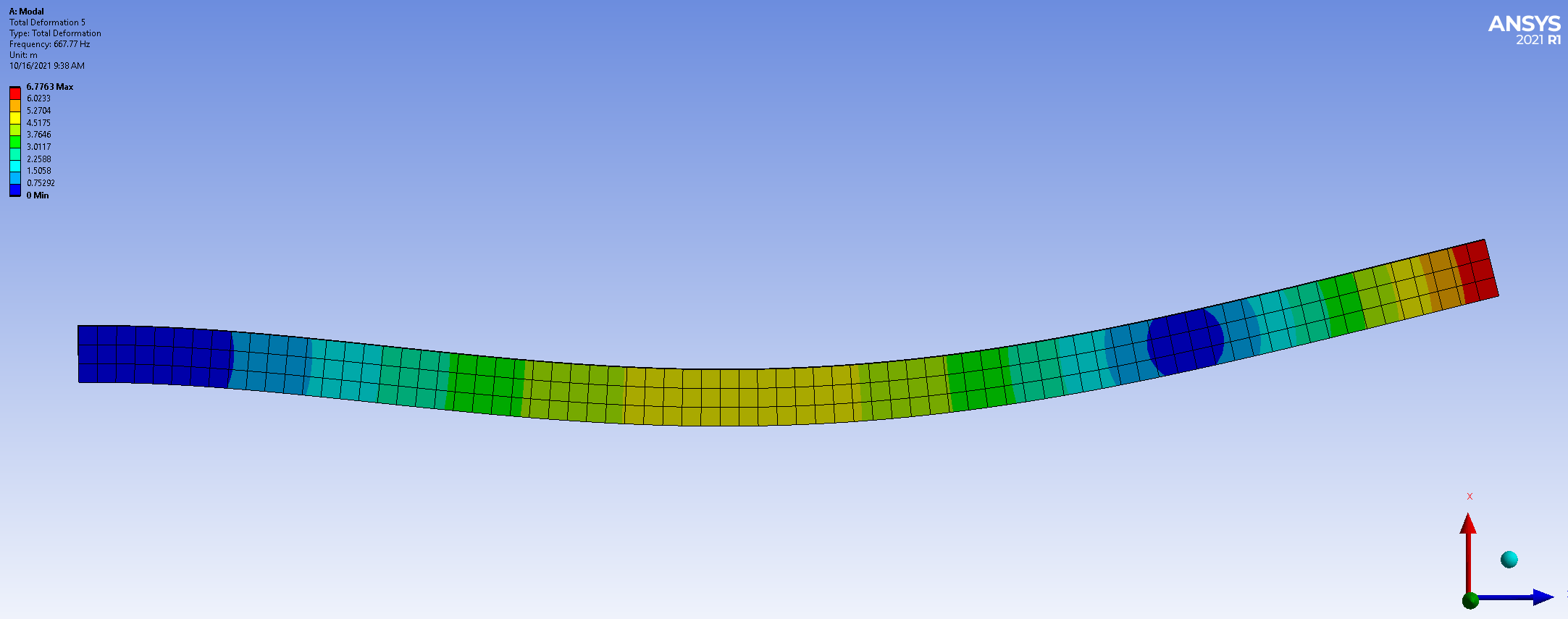This screenshot has width=1568, height=619.
Task: Click the '6.0233' legend value
Action: pyautogui.click(x=38, y=98)
